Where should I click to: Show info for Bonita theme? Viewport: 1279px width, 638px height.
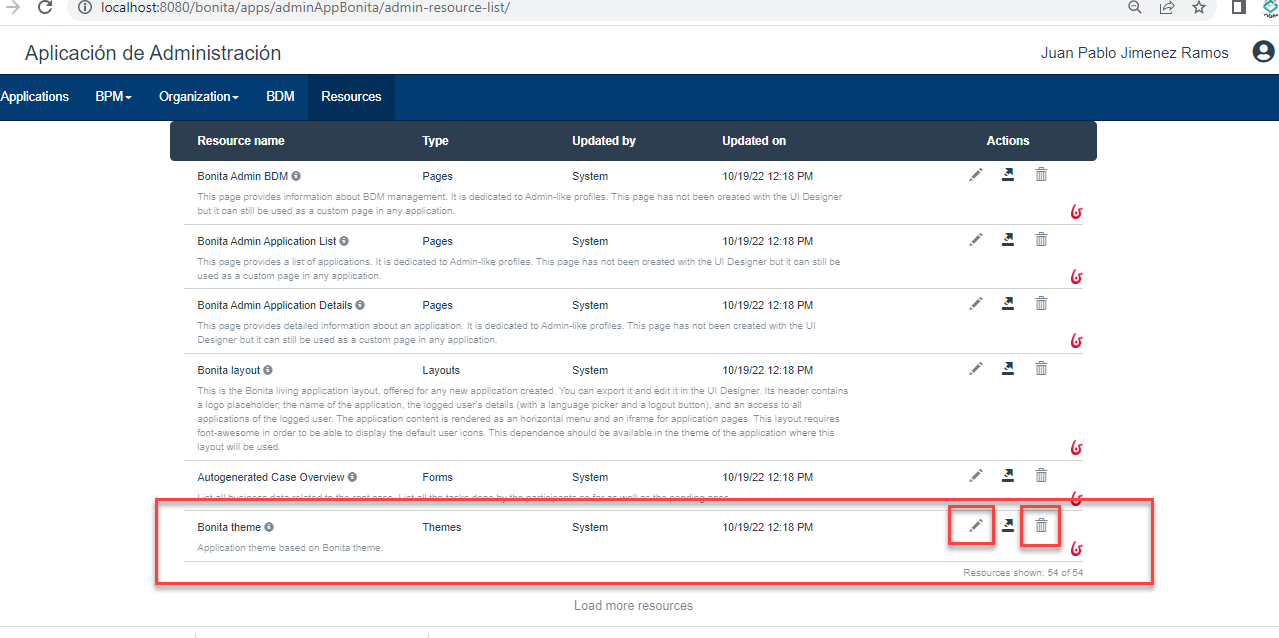(x=269, y=527)
